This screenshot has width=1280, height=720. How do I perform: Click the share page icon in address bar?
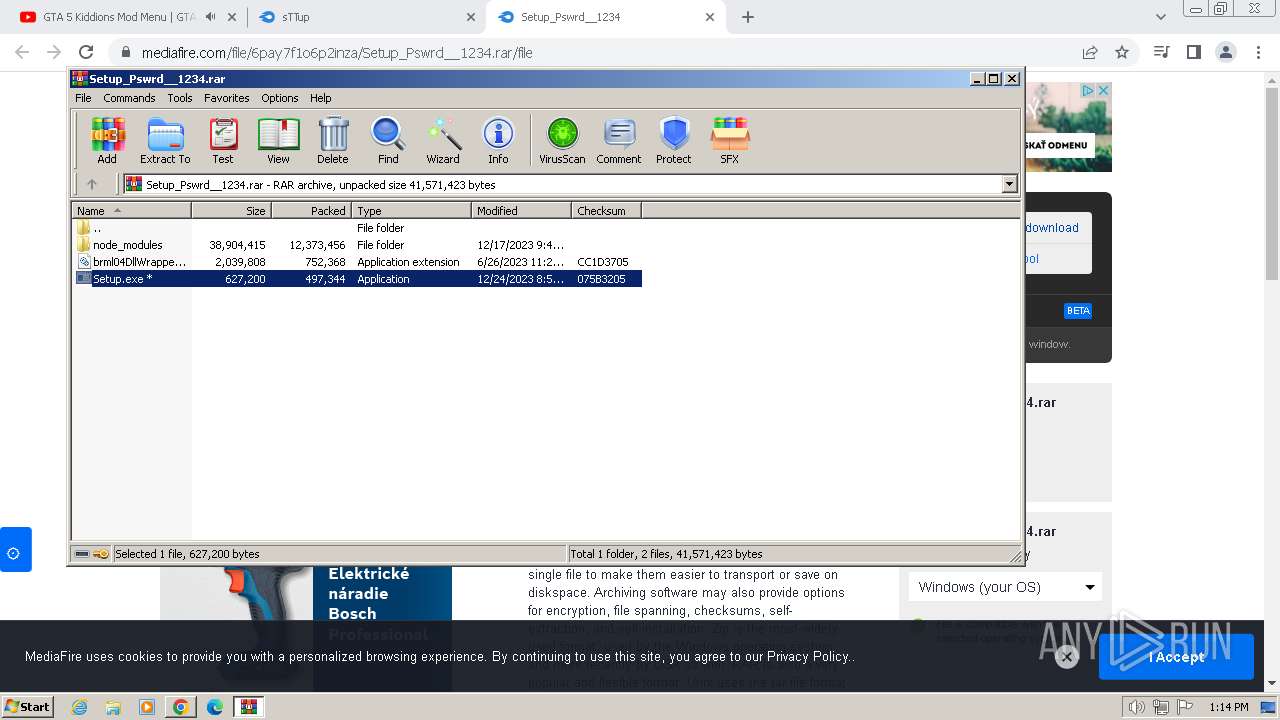(1090, 52)
